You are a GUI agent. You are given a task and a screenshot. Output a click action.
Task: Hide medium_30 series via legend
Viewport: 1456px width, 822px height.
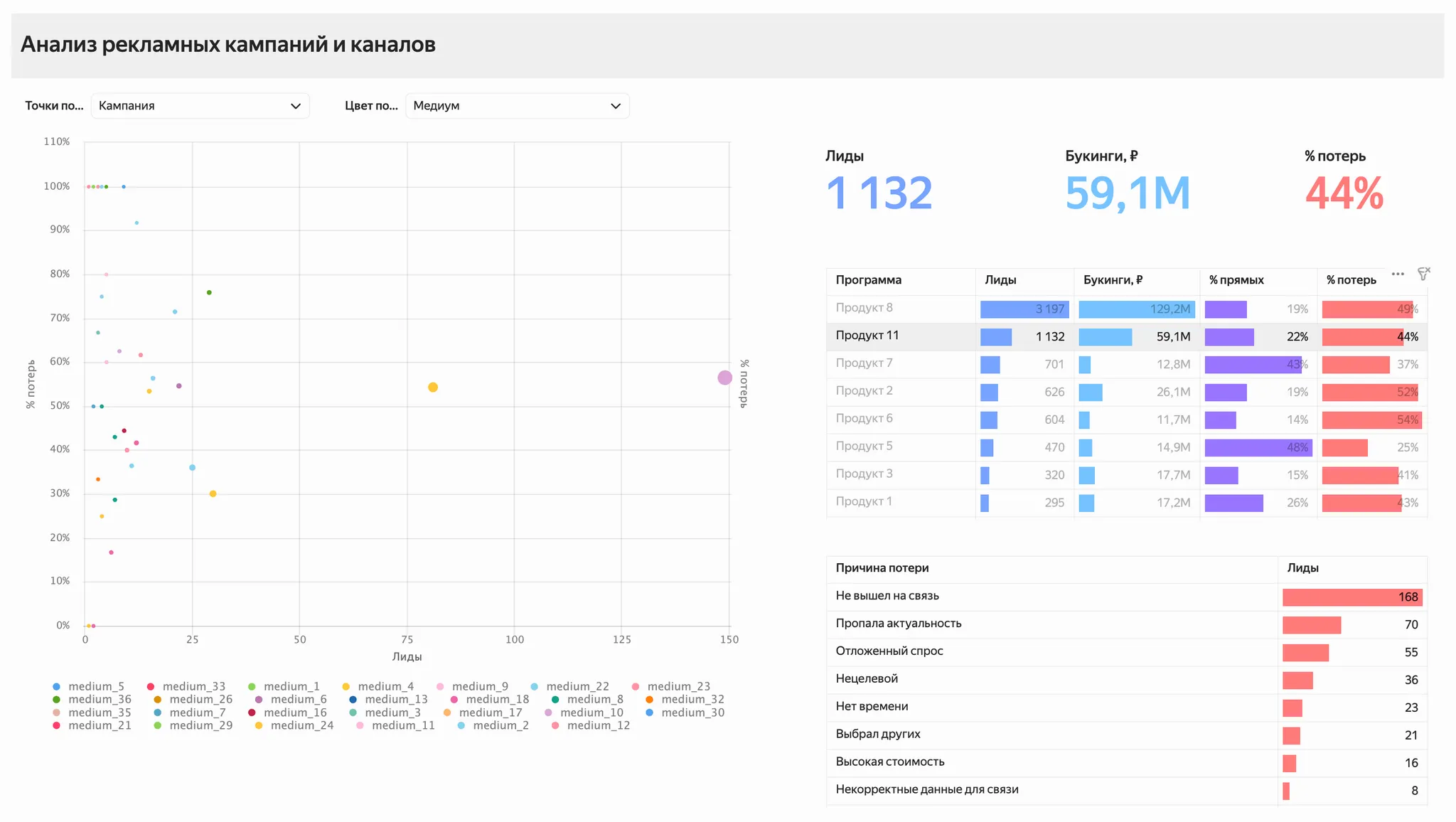(692, 712)
